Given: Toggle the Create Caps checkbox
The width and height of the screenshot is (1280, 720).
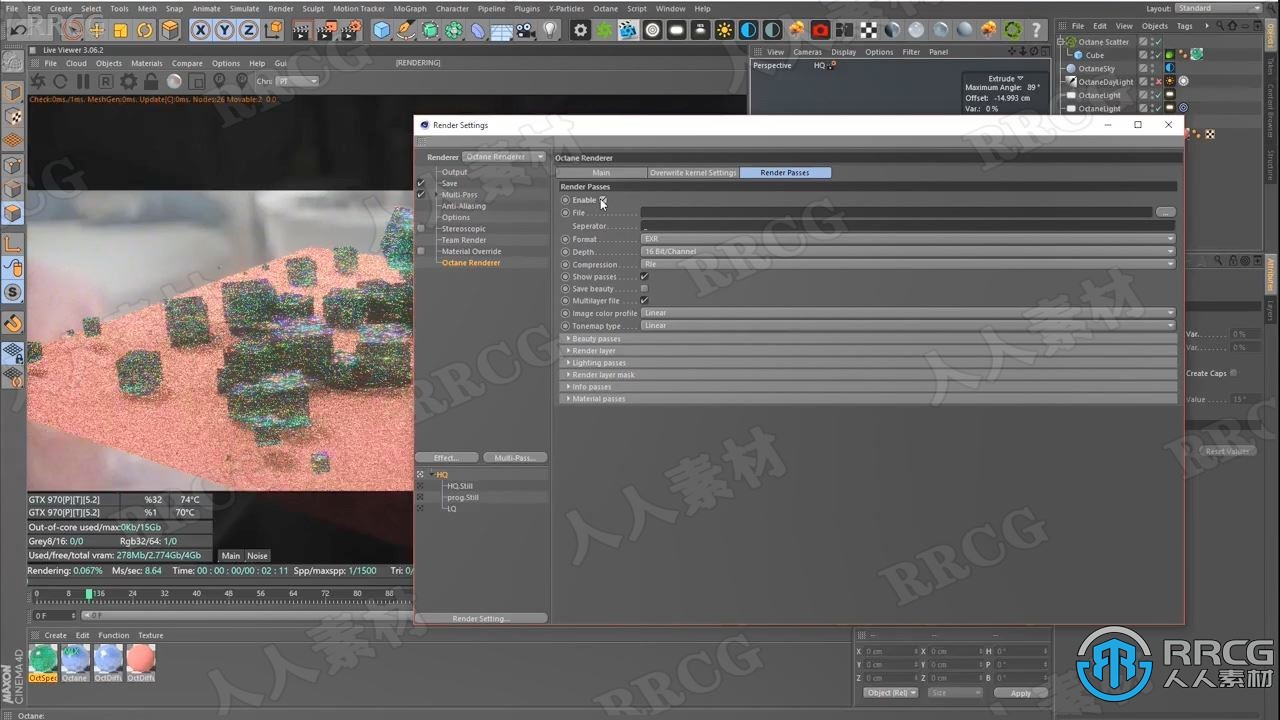Looking at the screenshot, I should (1233, 373).
